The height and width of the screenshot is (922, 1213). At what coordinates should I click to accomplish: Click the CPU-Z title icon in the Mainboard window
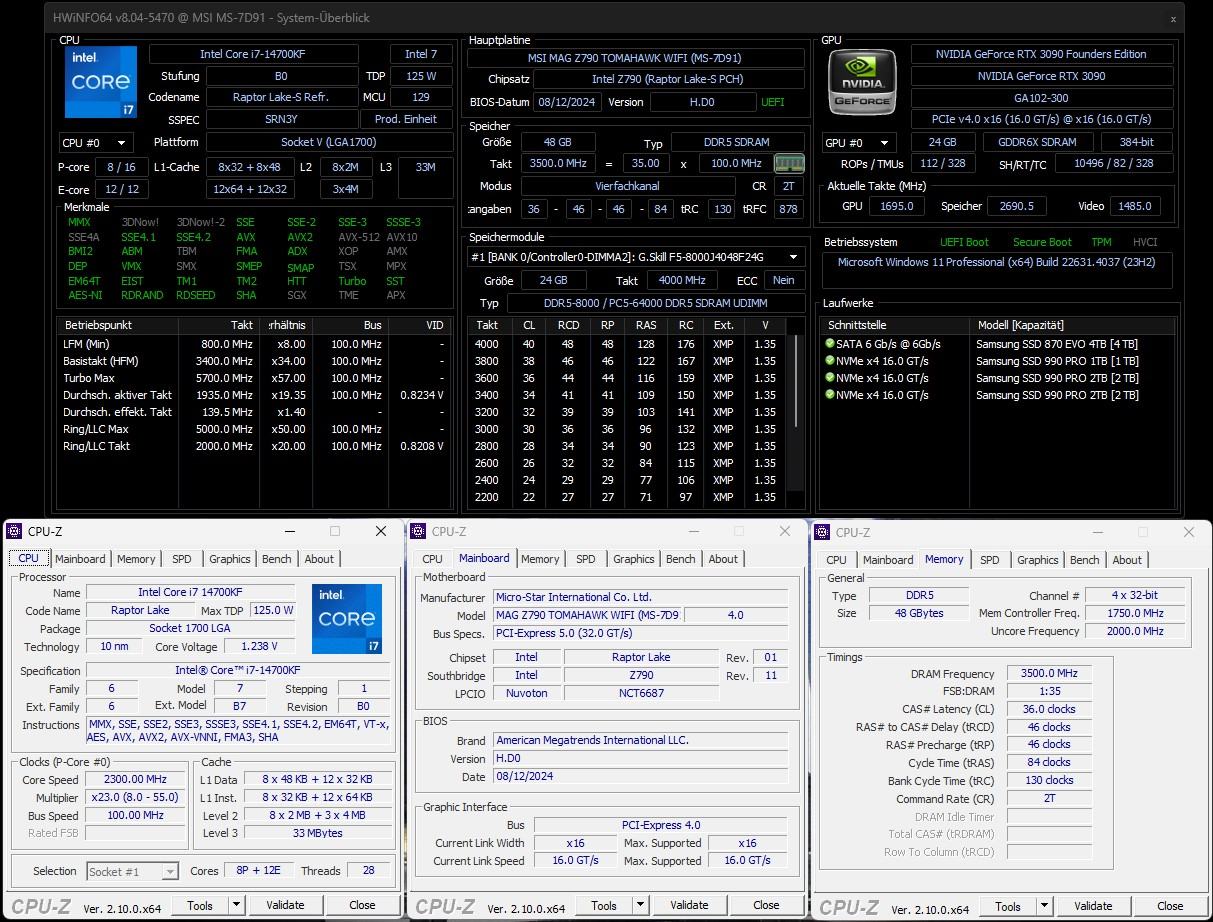click(420, 532)
